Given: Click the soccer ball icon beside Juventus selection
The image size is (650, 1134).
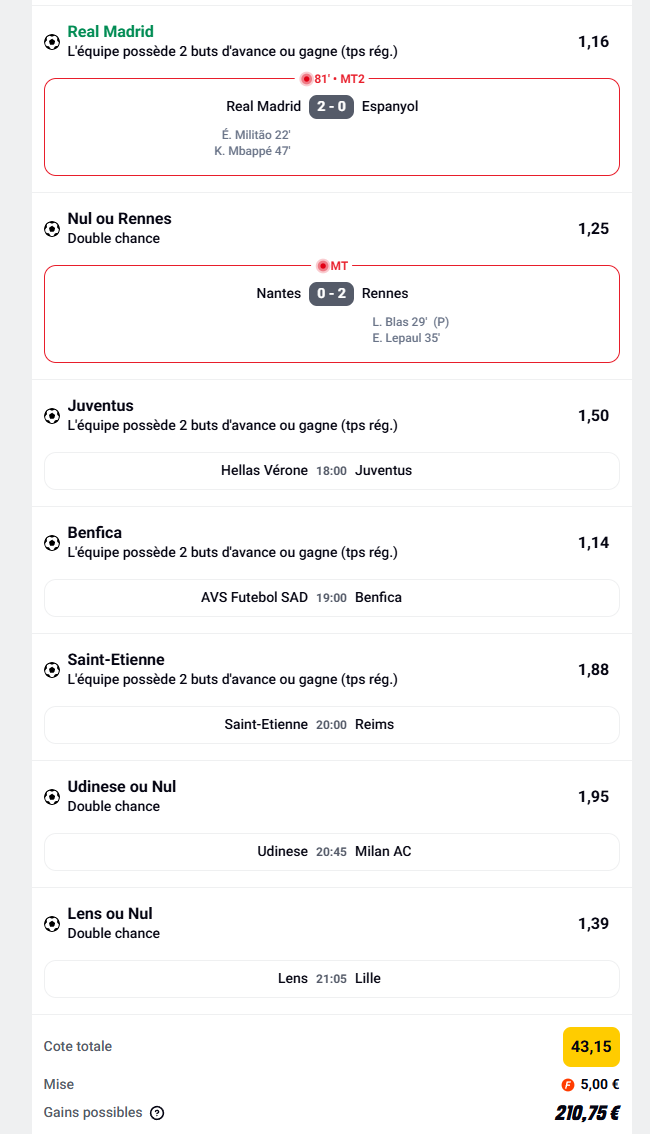Looking at the screenshot, I should click(x=52, y=416).
